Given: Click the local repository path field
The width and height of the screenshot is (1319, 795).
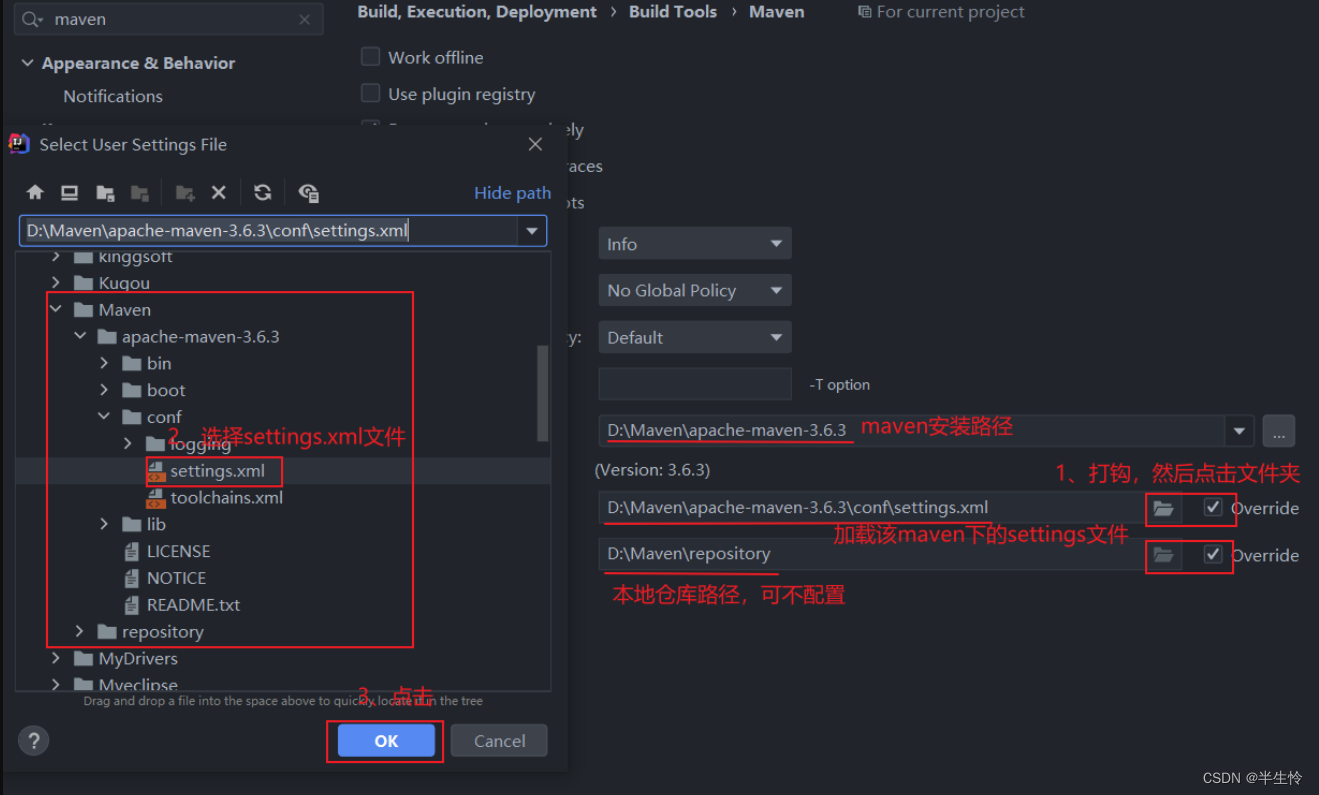Looking at the screenshot, I should 871,554.
